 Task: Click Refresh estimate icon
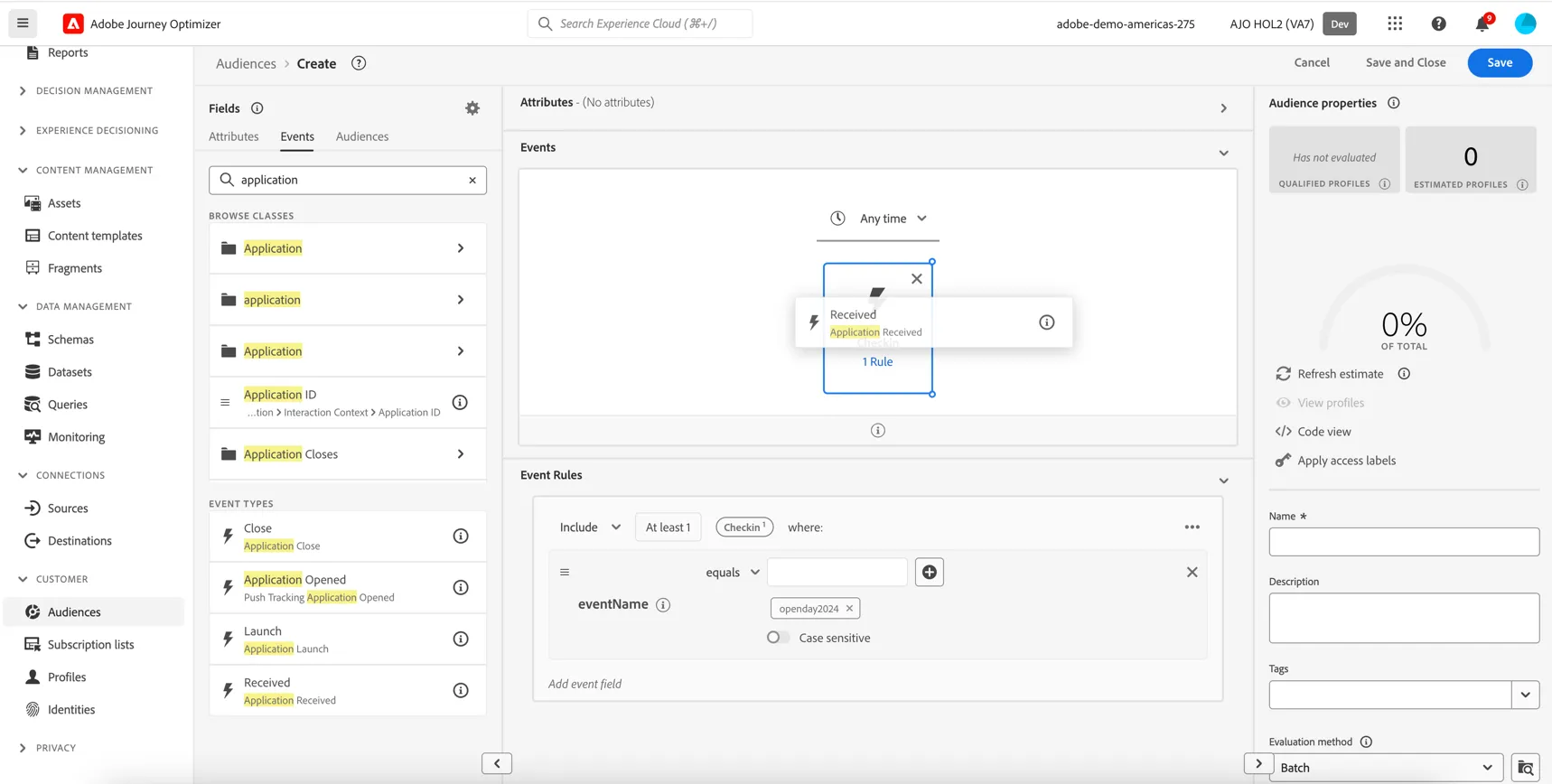point(1283,374)
